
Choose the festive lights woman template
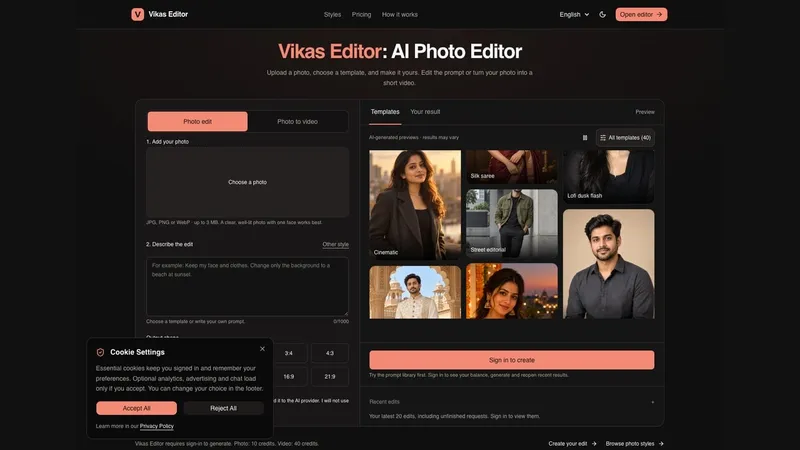point(512,291)
